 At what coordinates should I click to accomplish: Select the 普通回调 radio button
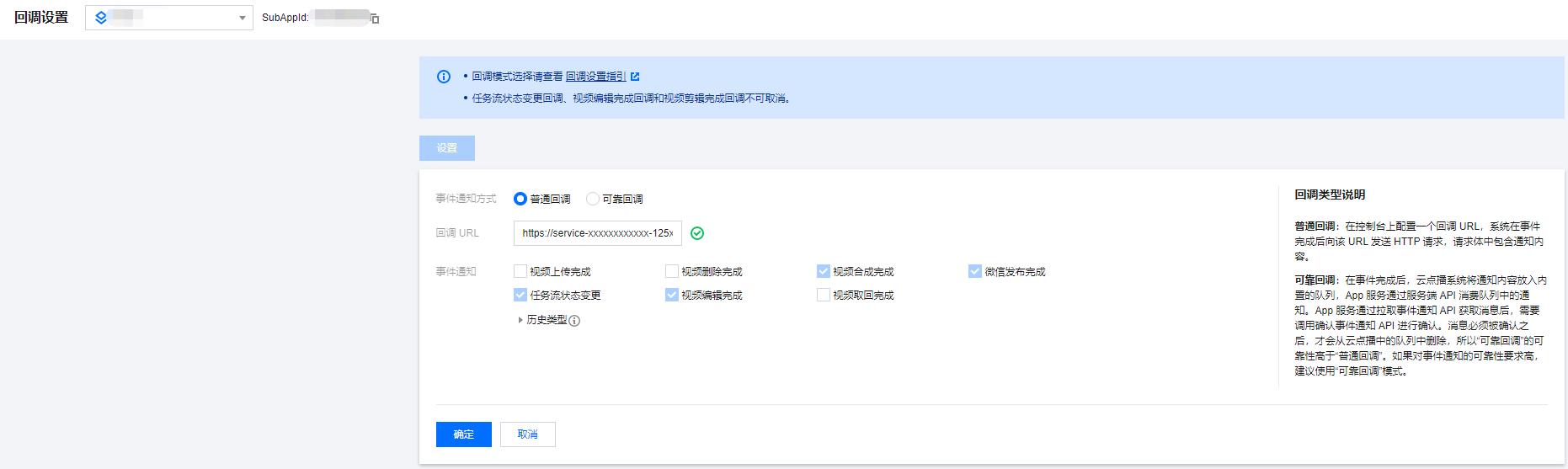point(520,199)
